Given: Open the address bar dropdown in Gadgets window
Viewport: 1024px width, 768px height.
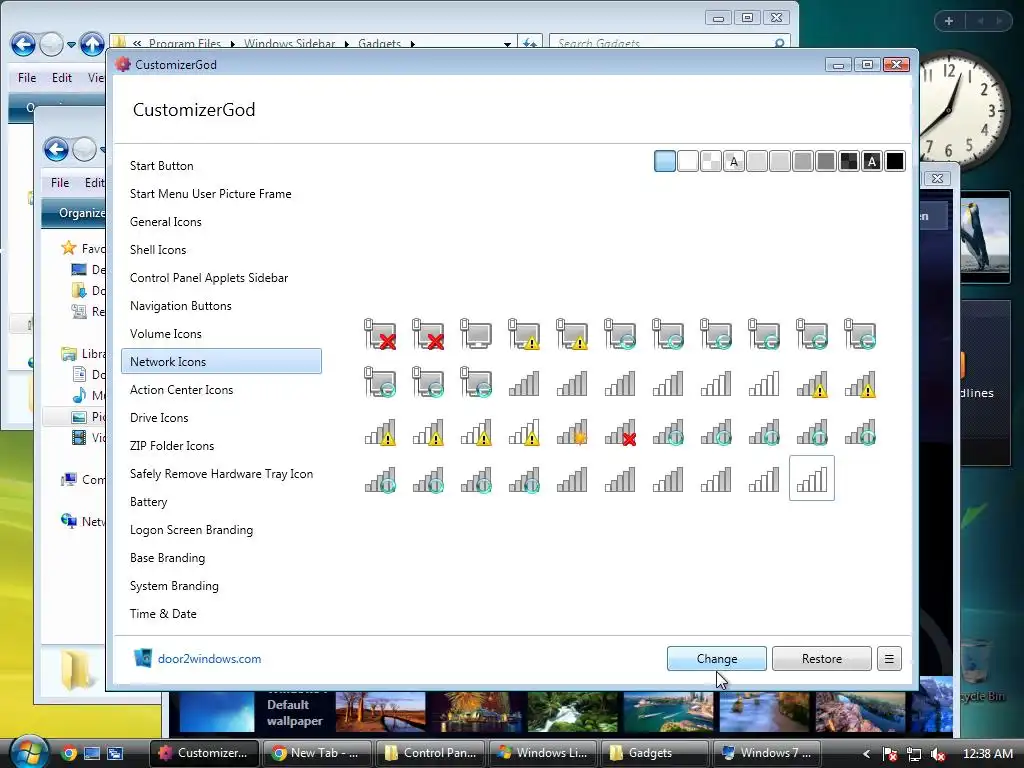Looking at the screenshot, I should pyautogui.click(x=507, y=44).
